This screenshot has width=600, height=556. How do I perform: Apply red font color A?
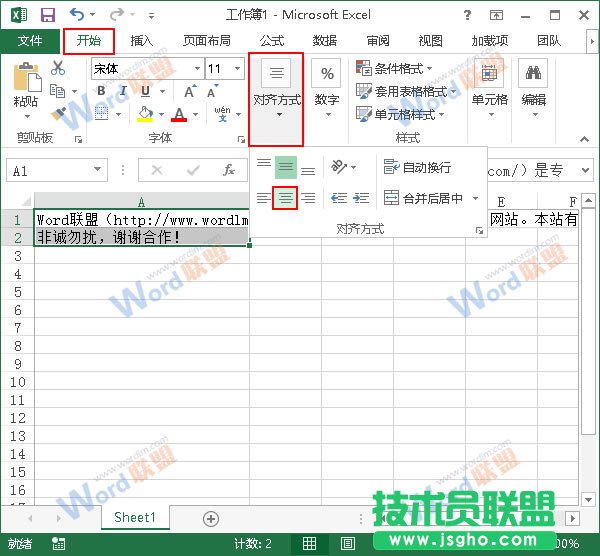(x=179, y=114)
